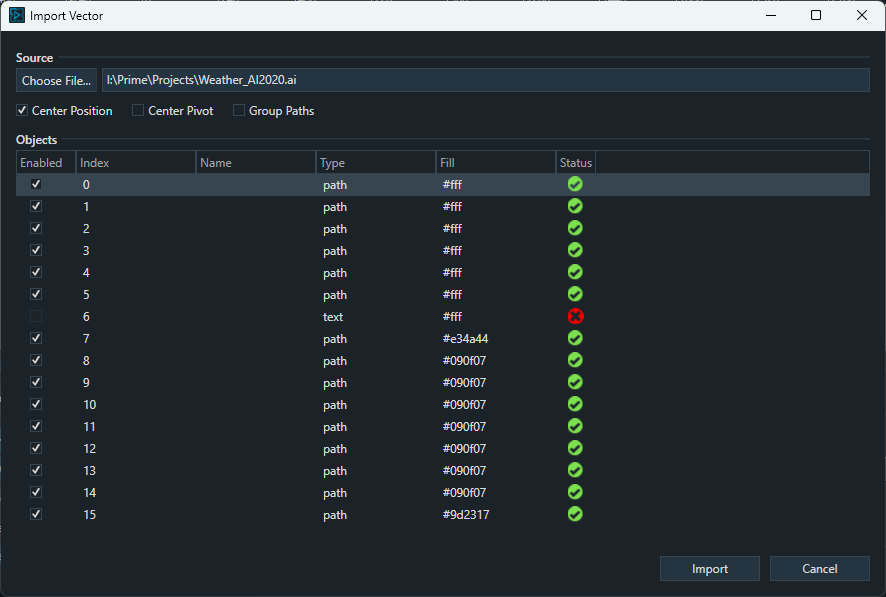Click the red error status icon for index 6
The height and width of the screenshot is (597, 886).
coord(575,316)
